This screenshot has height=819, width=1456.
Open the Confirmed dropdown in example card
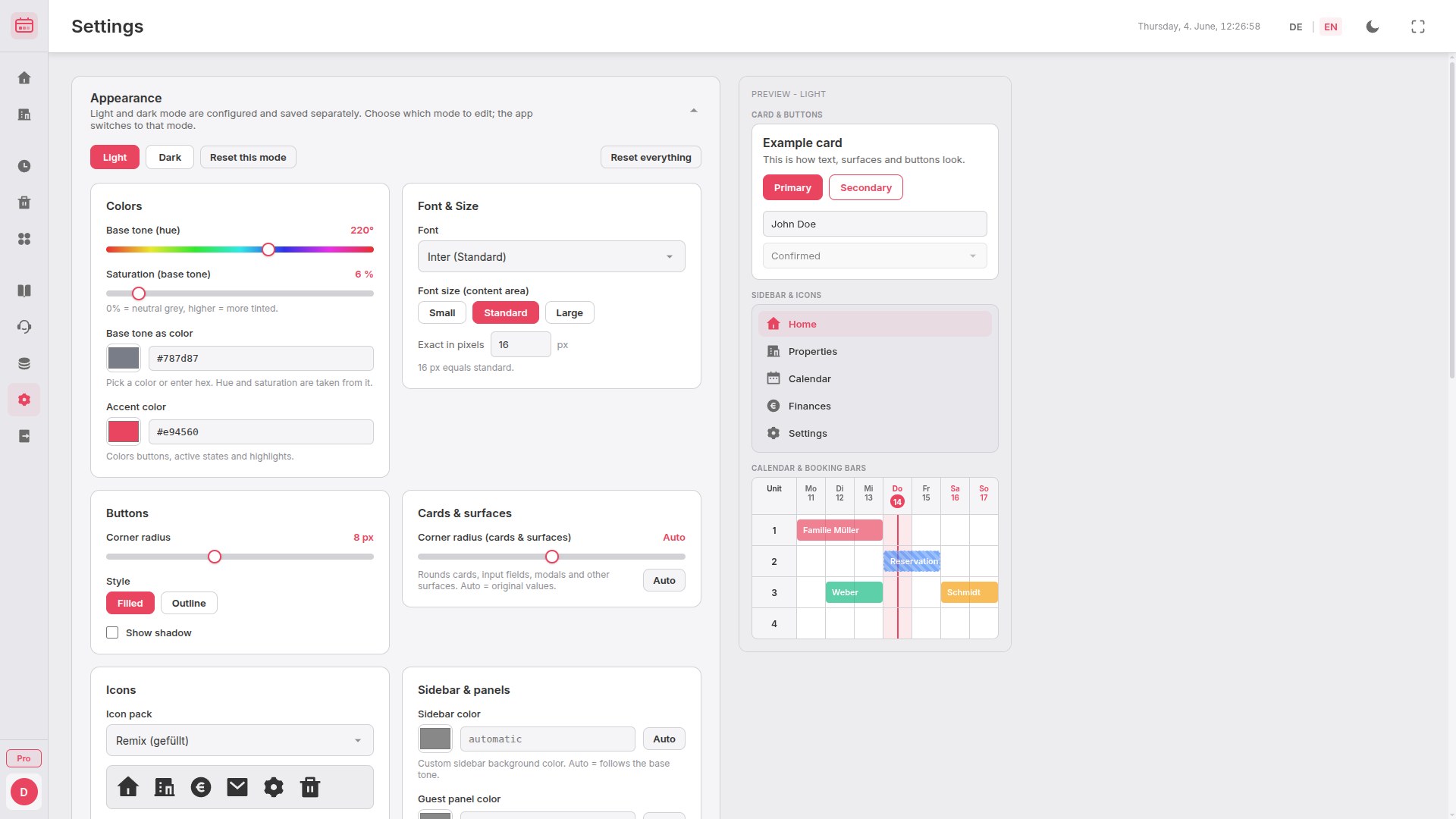coord(875,256)
